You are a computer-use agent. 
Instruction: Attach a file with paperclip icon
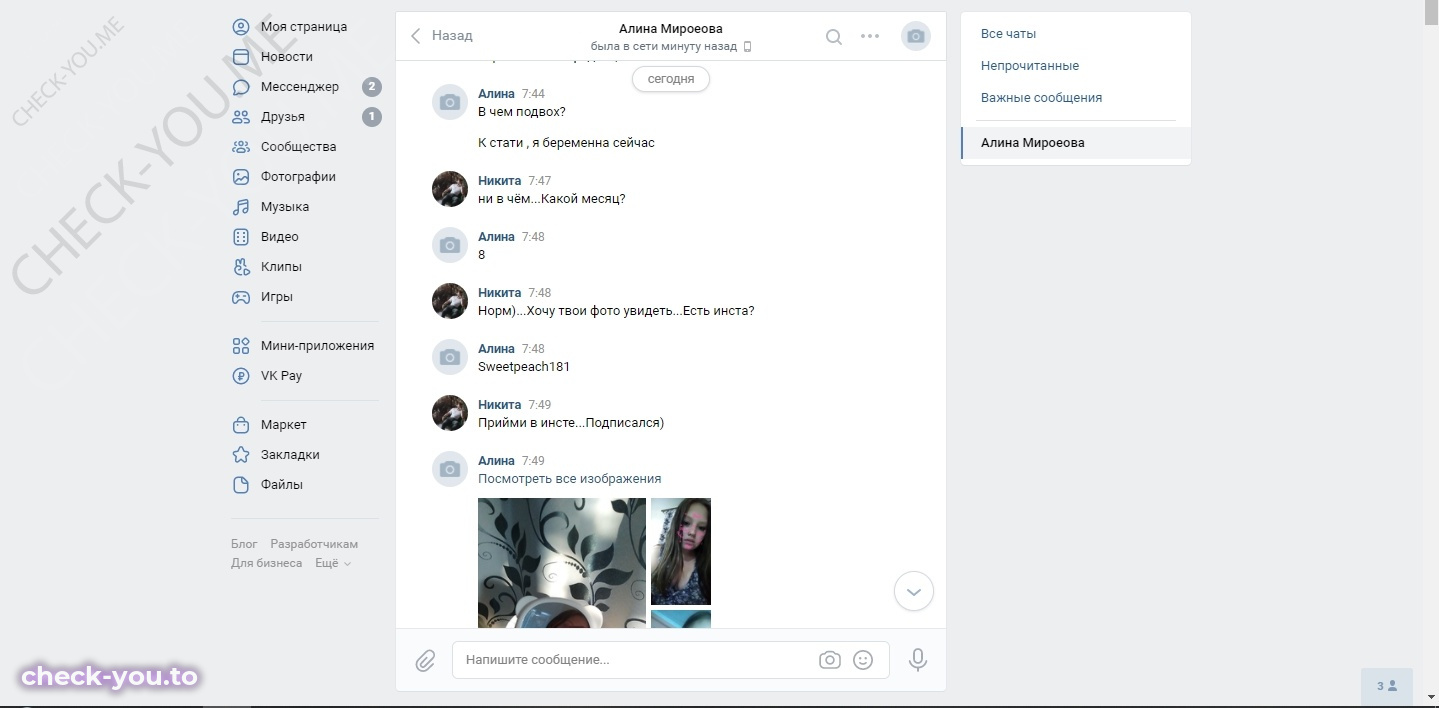coord(425,660)
